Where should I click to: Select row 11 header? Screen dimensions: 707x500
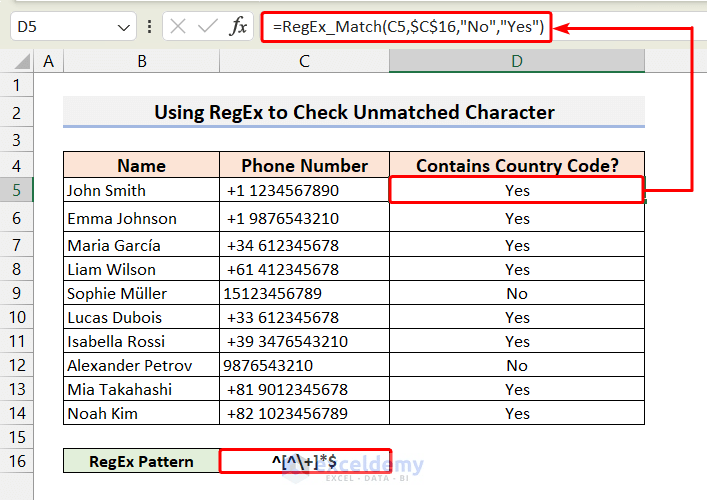click(17, 341)
